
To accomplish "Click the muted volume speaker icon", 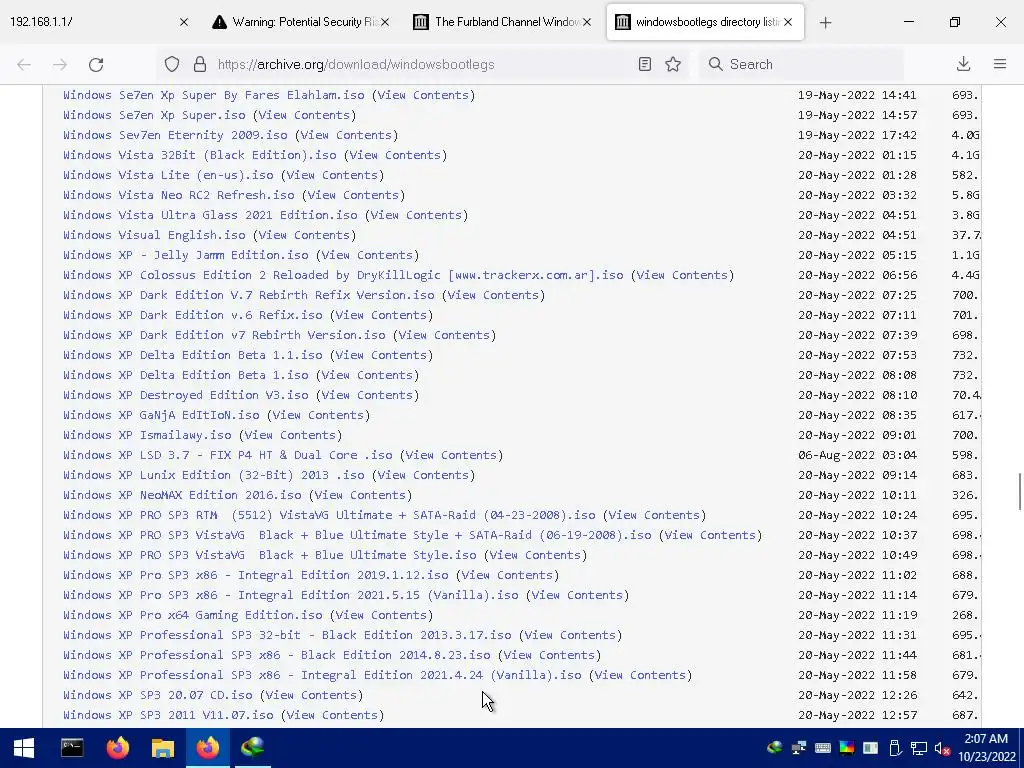I will (x=942, y=748).
